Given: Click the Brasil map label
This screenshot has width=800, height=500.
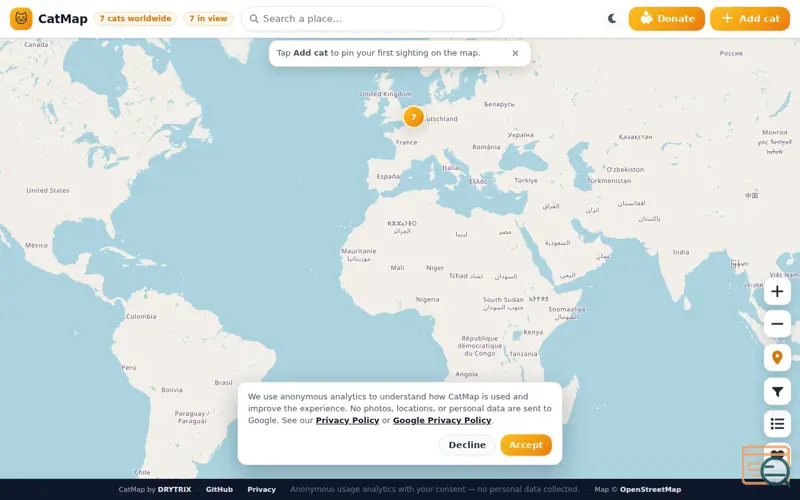Looking at the screenshot, I should click(x=223, y=383).
